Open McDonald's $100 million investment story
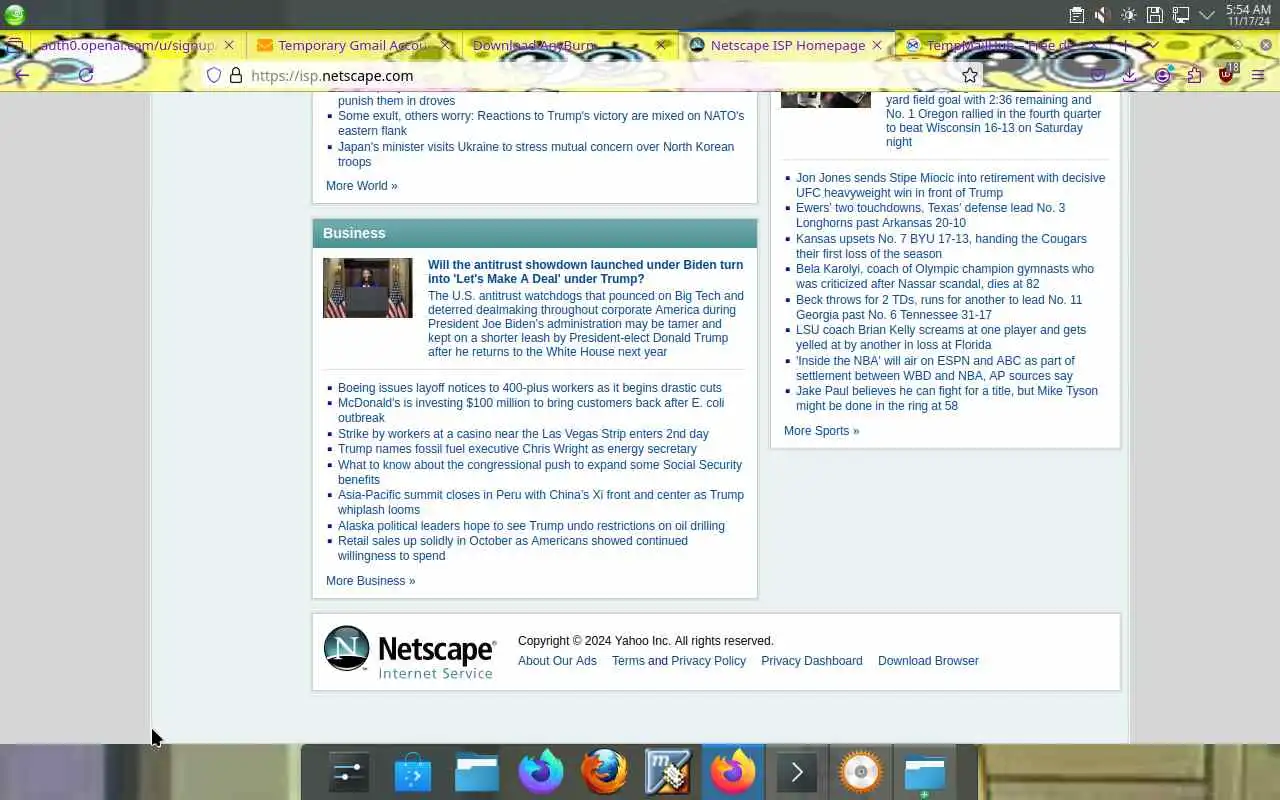1280x800 pixels. click(x=531, y=410)
